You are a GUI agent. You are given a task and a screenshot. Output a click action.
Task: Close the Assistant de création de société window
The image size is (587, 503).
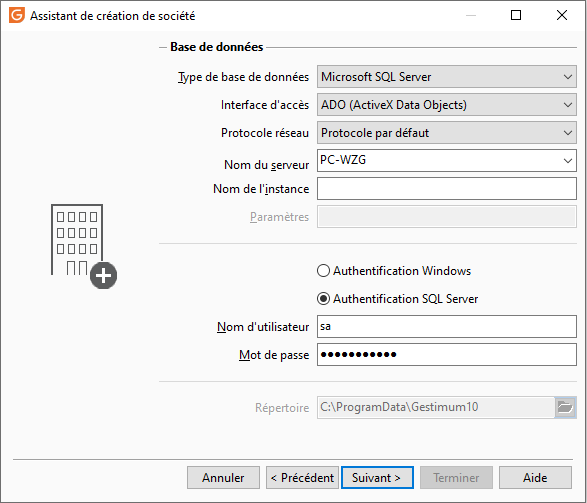tap(562, 15)
